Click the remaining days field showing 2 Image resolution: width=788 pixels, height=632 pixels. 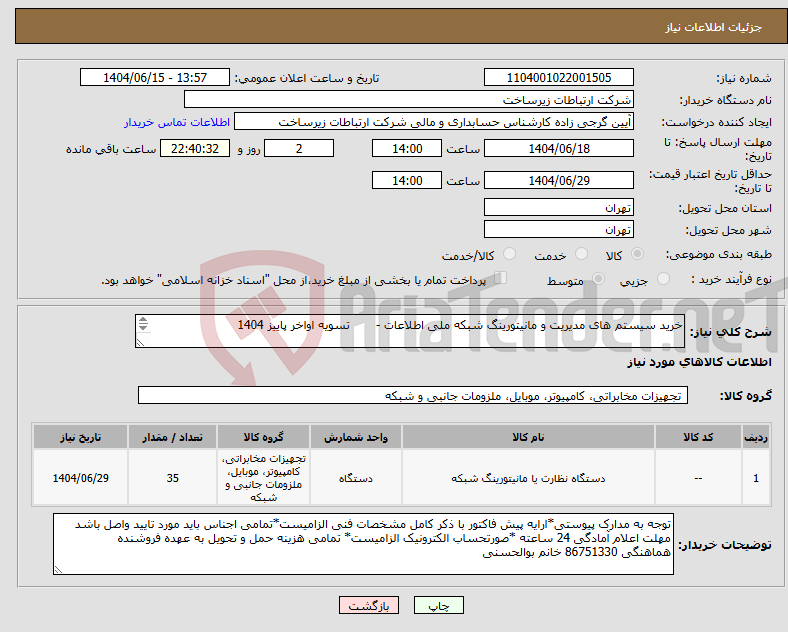[x=299, y=149]
